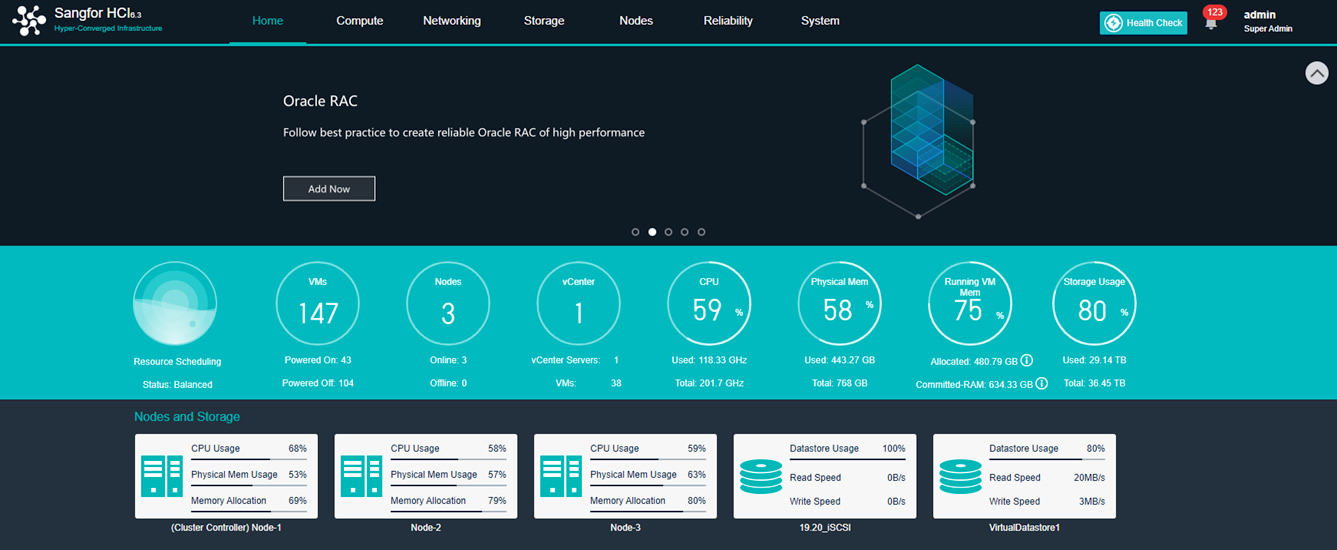Open the Nodes menu

point(636,21)
